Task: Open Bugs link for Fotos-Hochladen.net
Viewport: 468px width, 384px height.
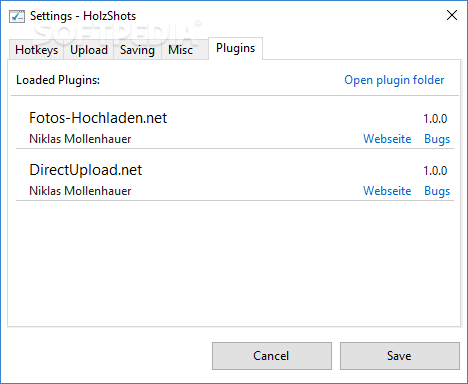Action: [x=437, y=139]
